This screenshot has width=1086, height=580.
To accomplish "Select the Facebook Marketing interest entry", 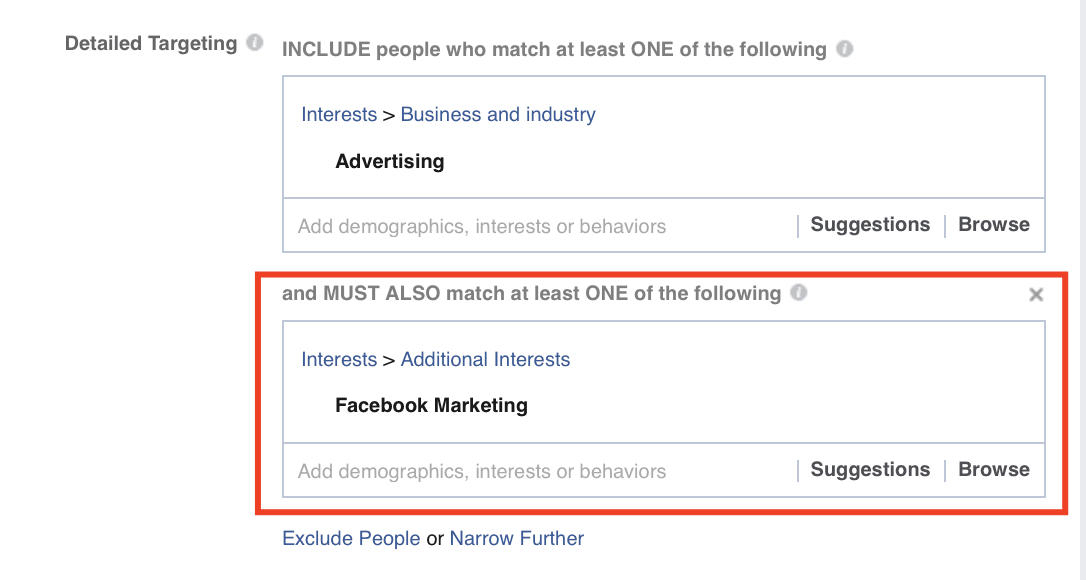I will [x=431, y=405].
